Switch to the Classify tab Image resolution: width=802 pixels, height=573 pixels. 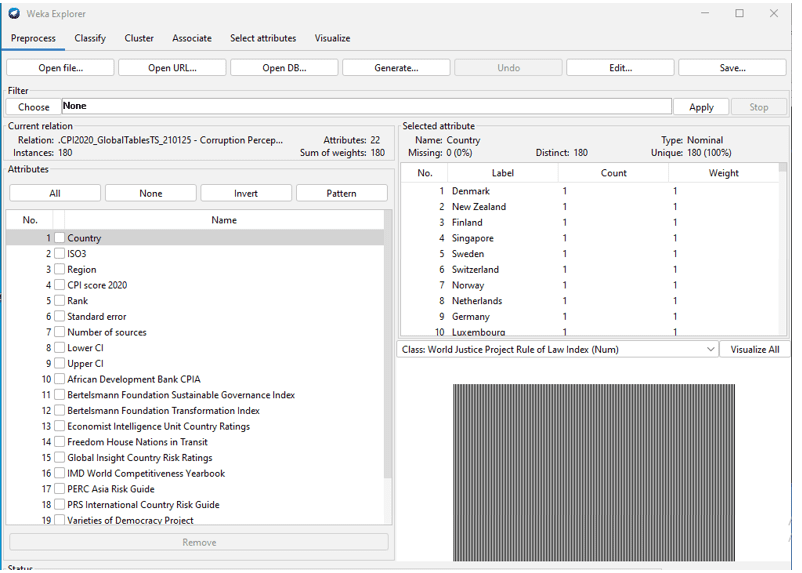[90, 38]
